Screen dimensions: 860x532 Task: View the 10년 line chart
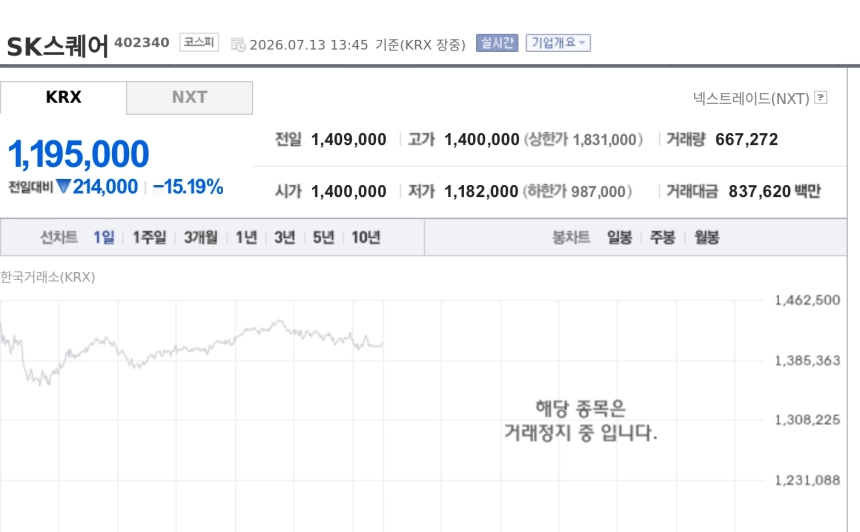click(x=366, y=237)
